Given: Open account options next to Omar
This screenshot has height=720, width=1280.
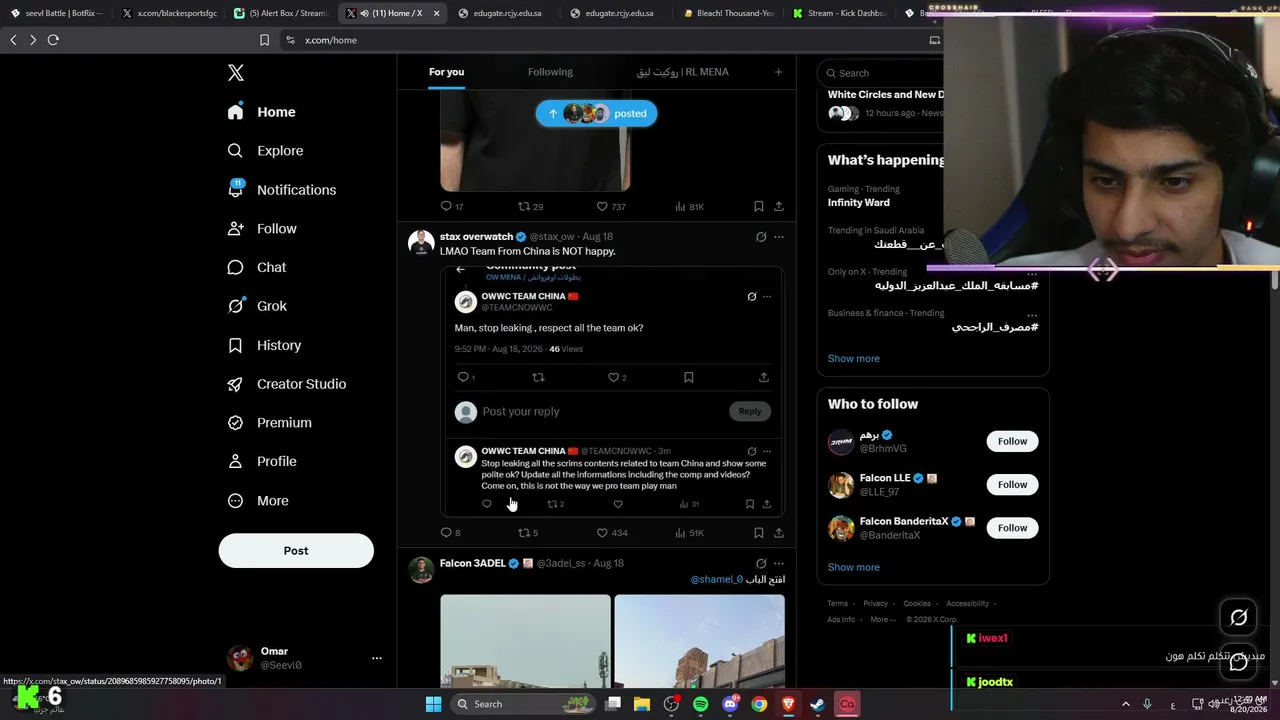Looking at the screenshot, I should coord(376,658).
